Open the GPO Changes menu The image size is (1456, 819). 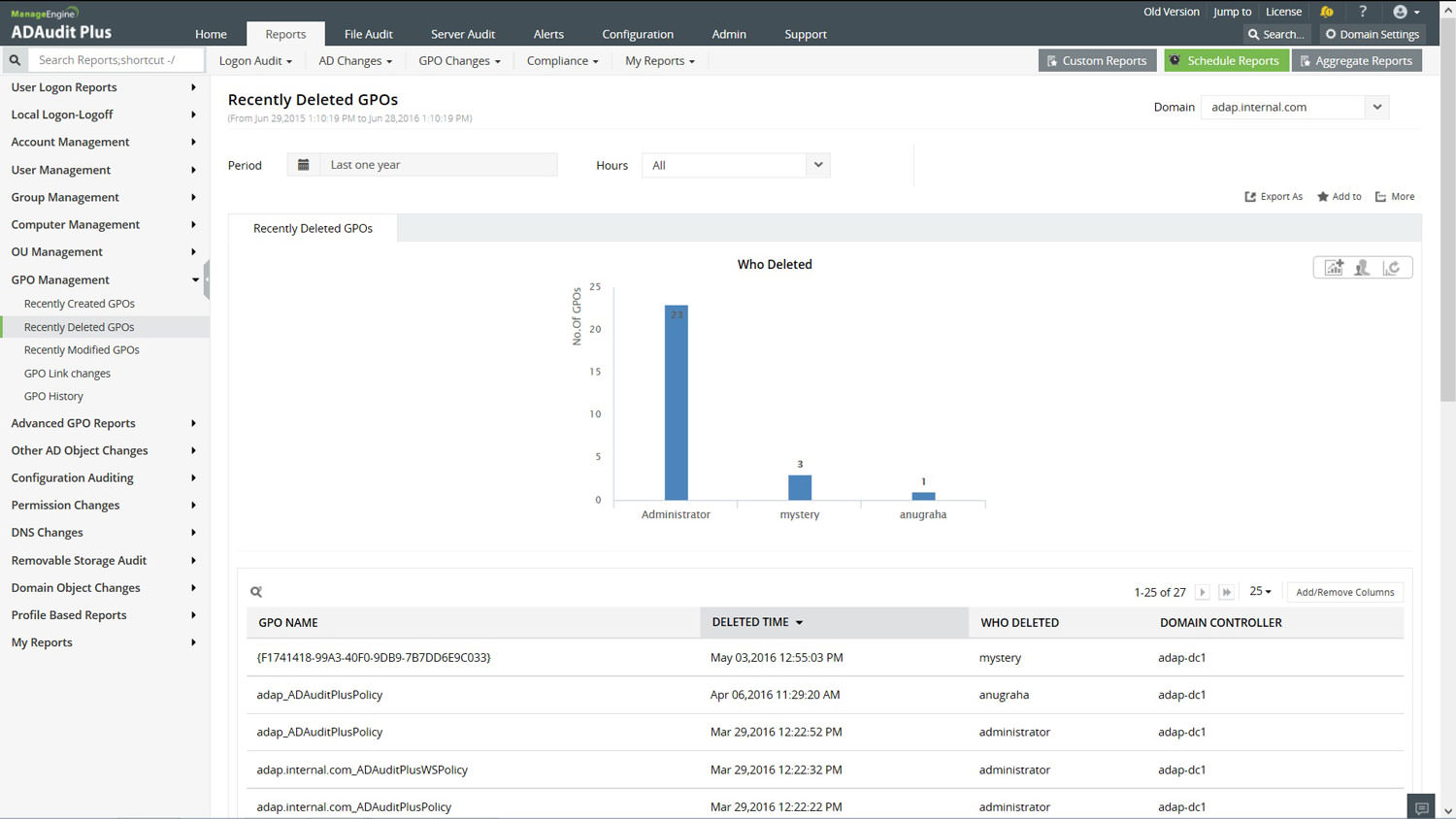tap(459, 60)
